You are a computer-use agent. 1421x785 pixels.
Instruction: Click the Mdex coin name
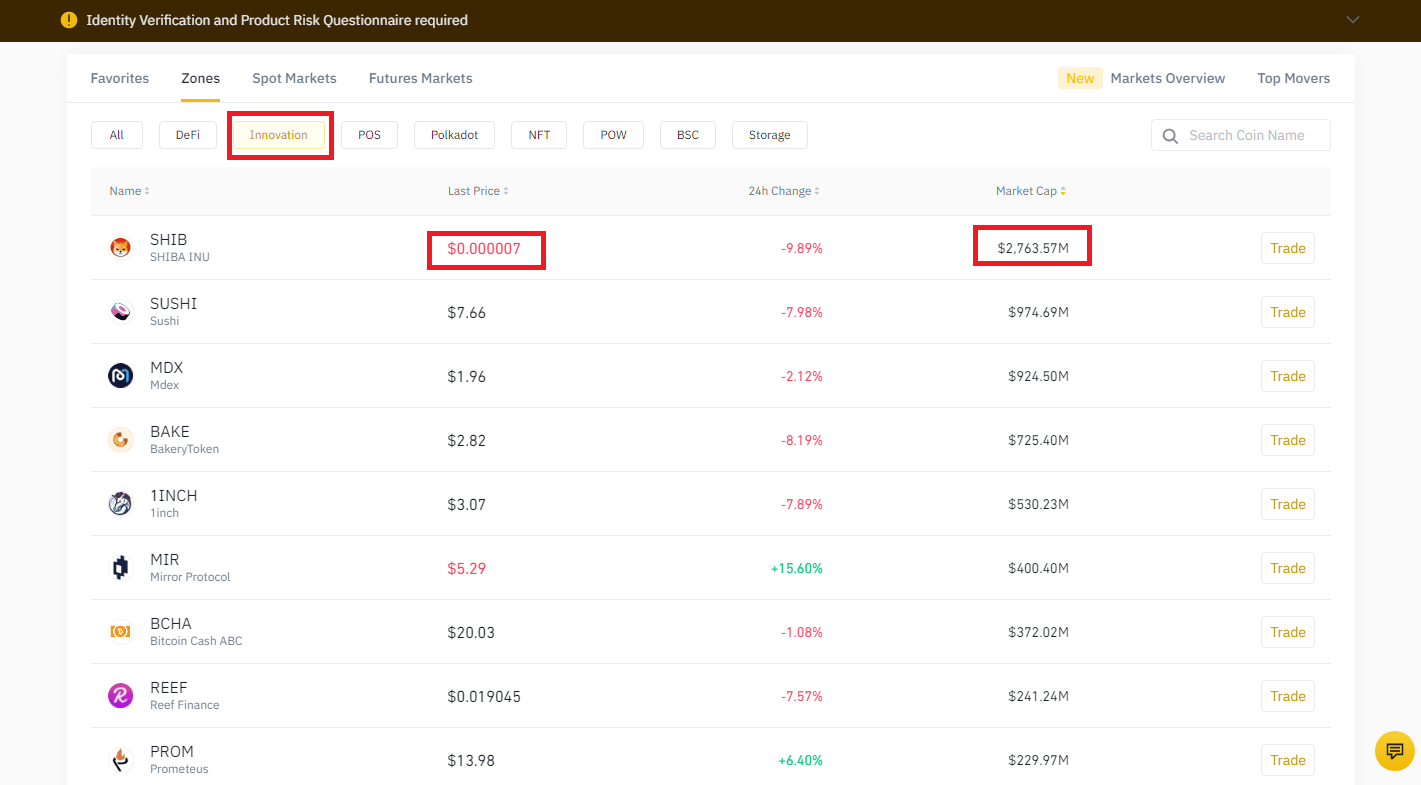point(165,385)
